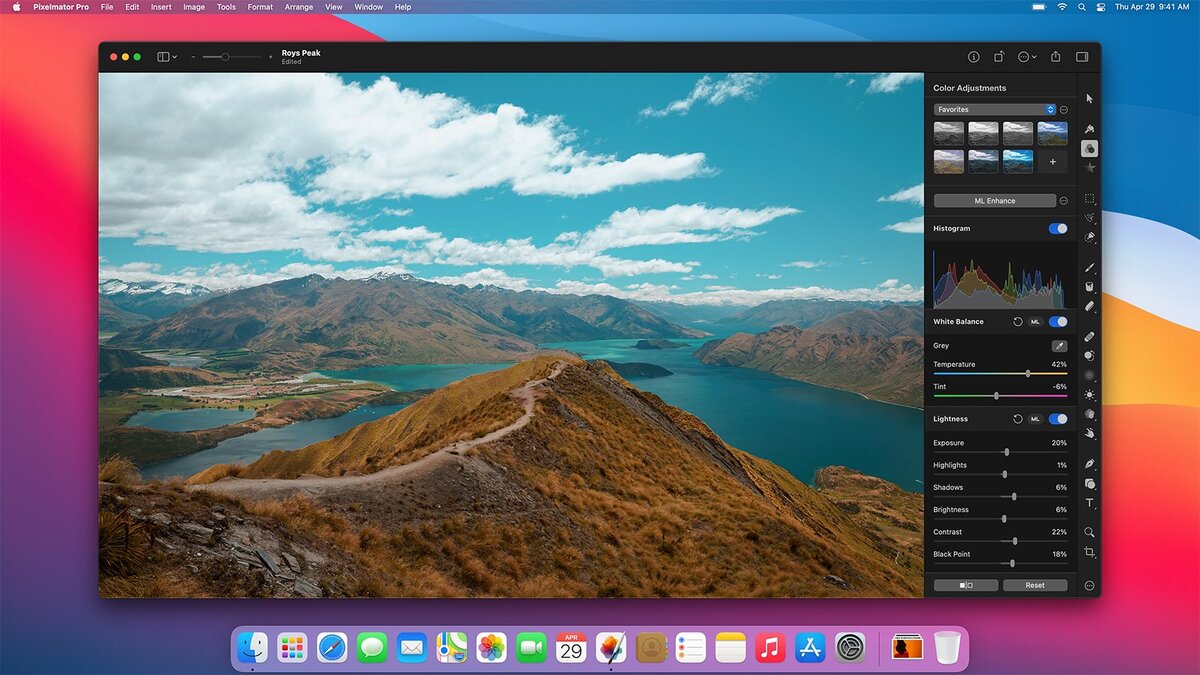
Task: Select the Pen tool
Action: tap(1089, 464)
